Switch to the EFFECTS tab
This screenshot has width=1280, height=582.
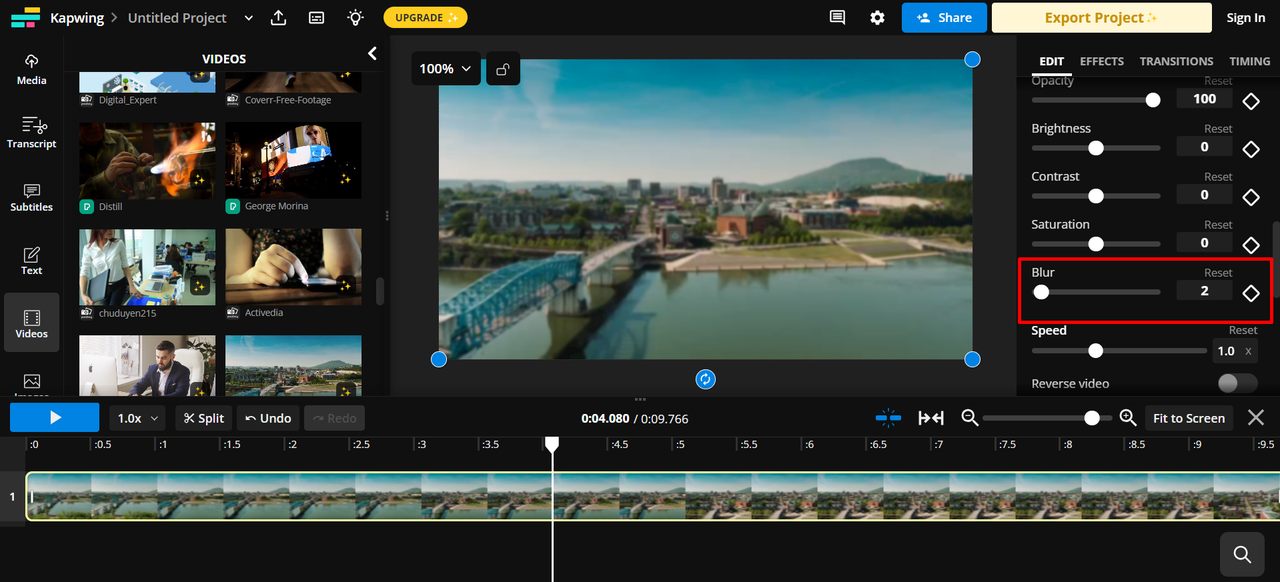[x=1101, y=61]
